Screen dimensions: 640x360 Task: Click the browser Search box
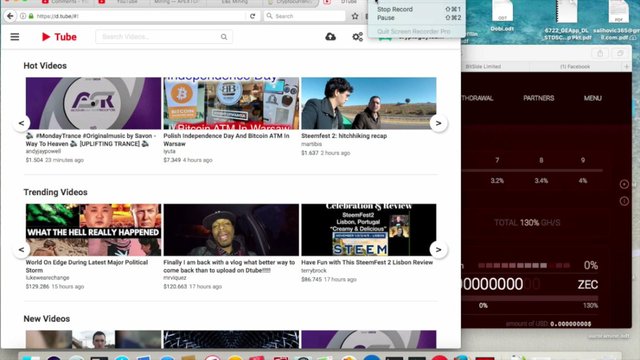pos(304,16)
